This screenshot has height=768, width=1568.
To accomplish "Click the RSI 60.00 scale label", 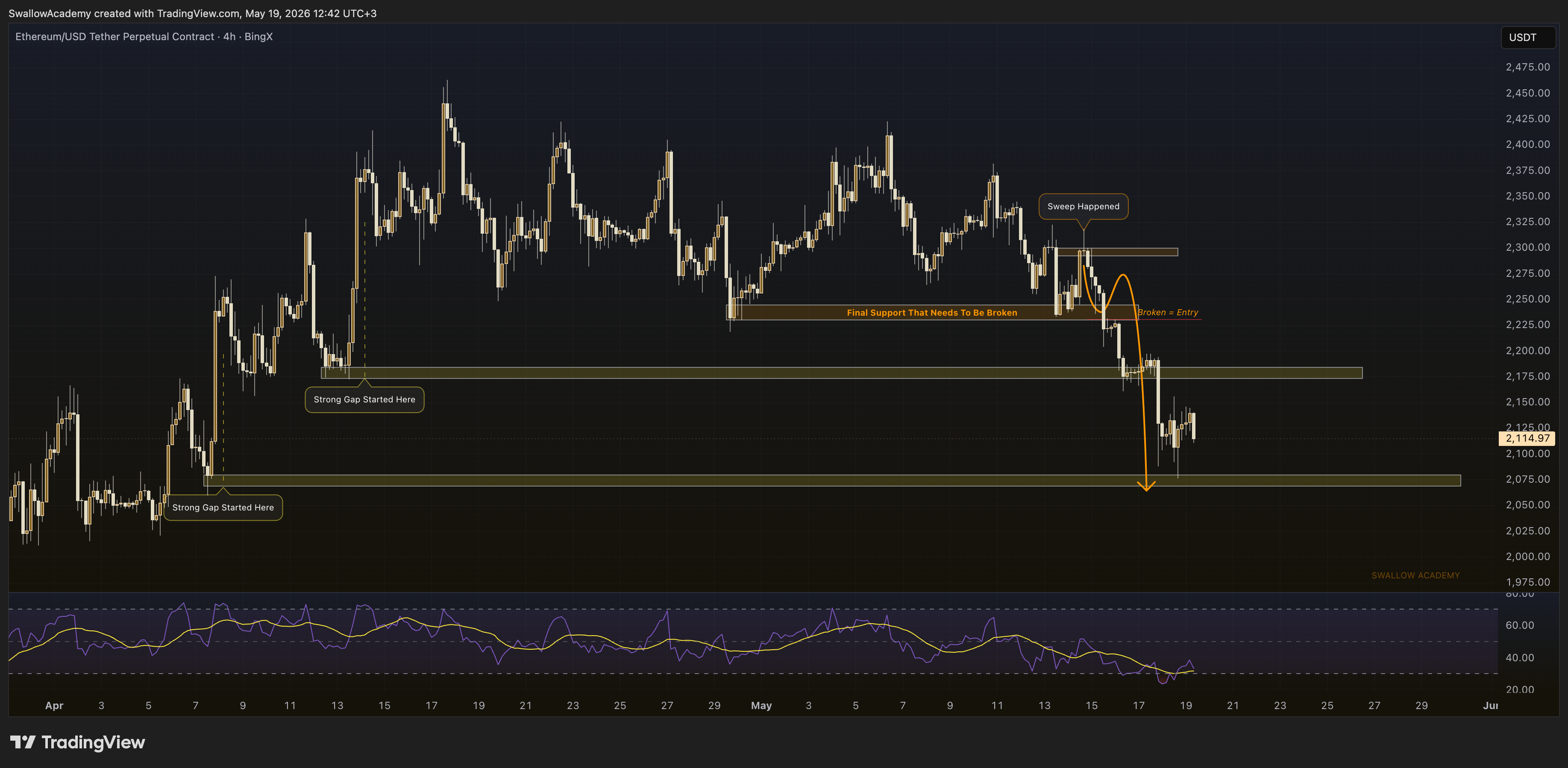I will [1520, 625].
